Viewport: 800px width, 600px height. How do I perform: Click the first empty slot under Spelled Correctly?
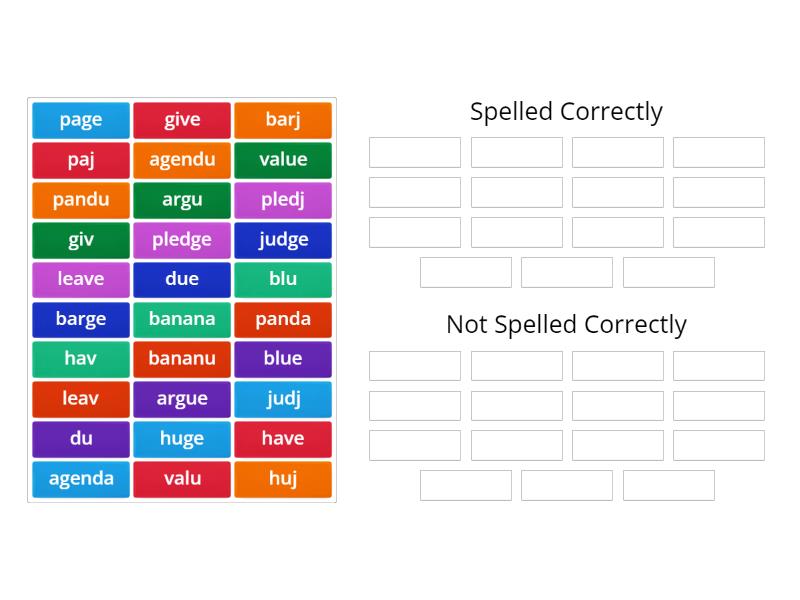point(414,152)
